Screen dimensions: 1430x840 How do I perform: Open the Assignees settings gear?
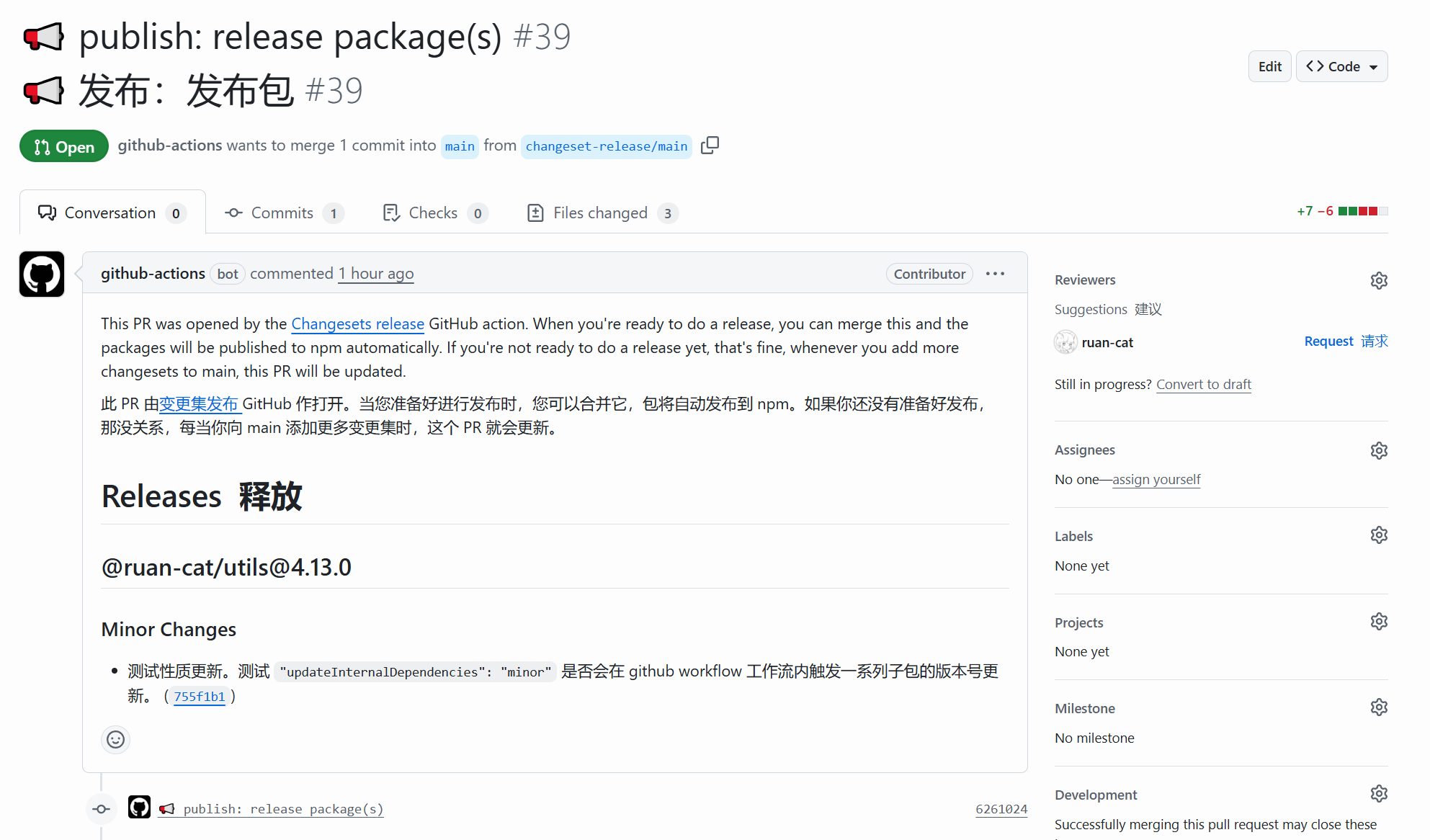[x=1378, y=450]
